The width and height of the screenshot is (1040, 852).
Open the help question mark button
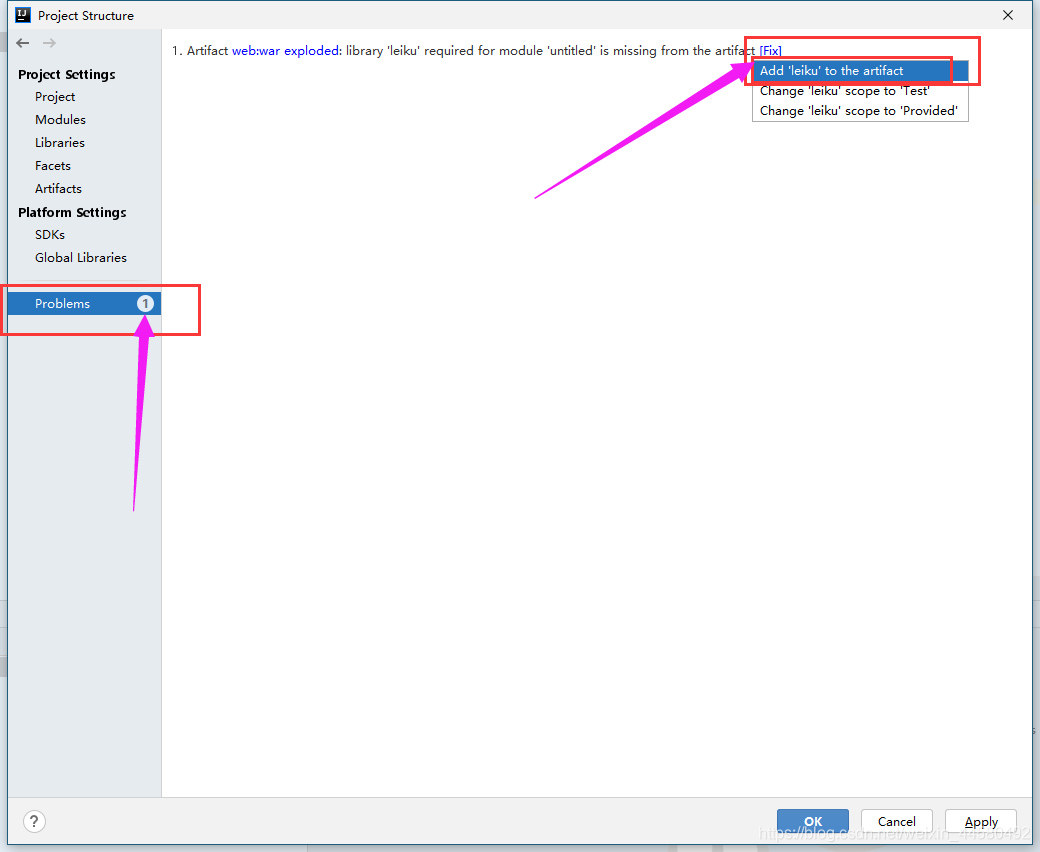(34, 822)
